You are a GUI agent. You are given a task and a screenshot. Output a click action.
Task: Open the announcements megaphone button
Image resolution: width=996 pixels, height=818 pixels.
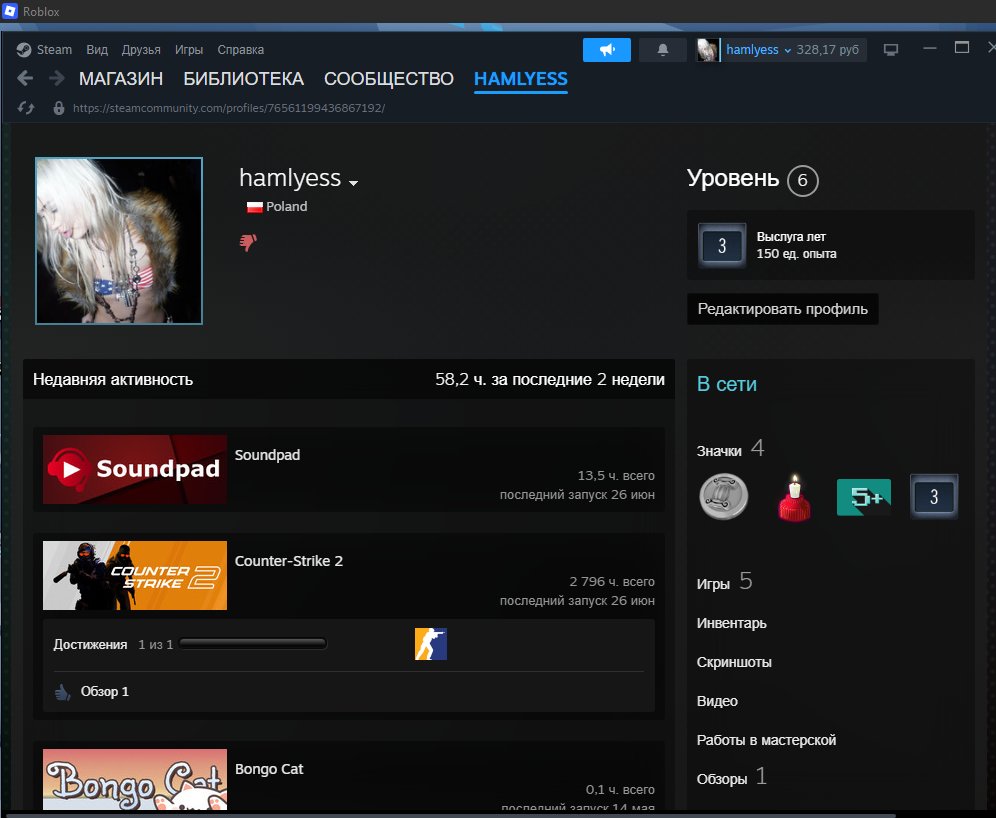point(607,50)
